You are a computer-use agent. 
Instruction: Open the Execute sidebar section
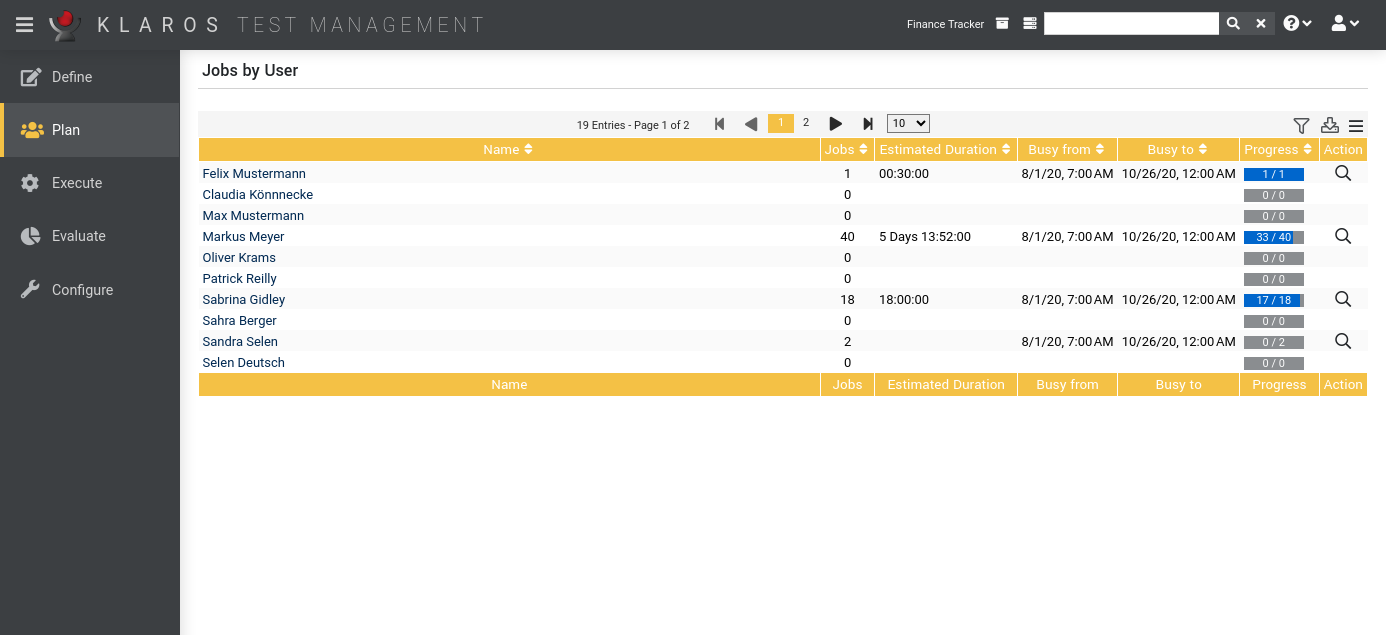tap(77, 183)
